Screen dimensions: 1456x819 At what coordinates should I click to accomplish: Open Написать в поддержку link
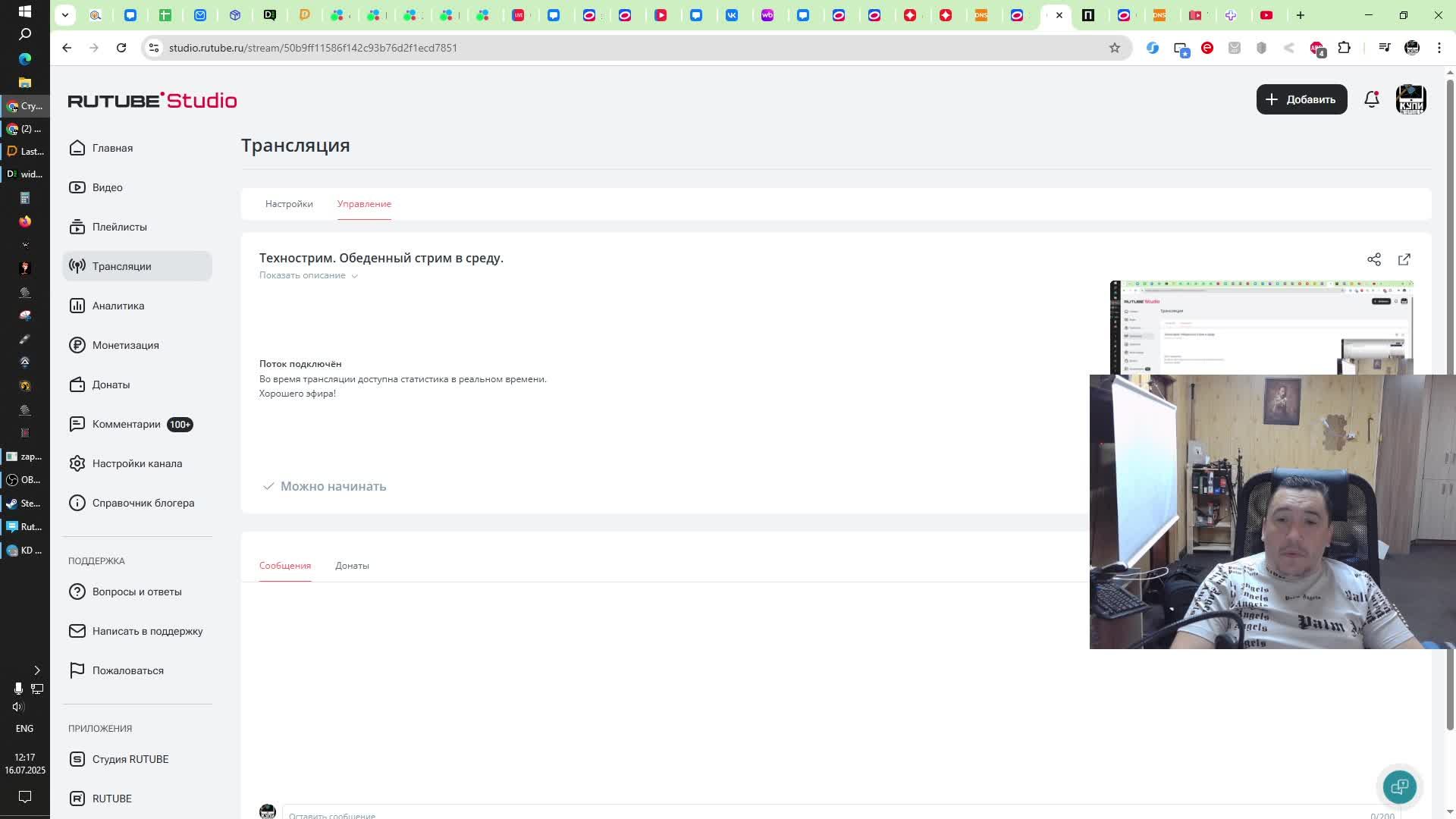147,631
